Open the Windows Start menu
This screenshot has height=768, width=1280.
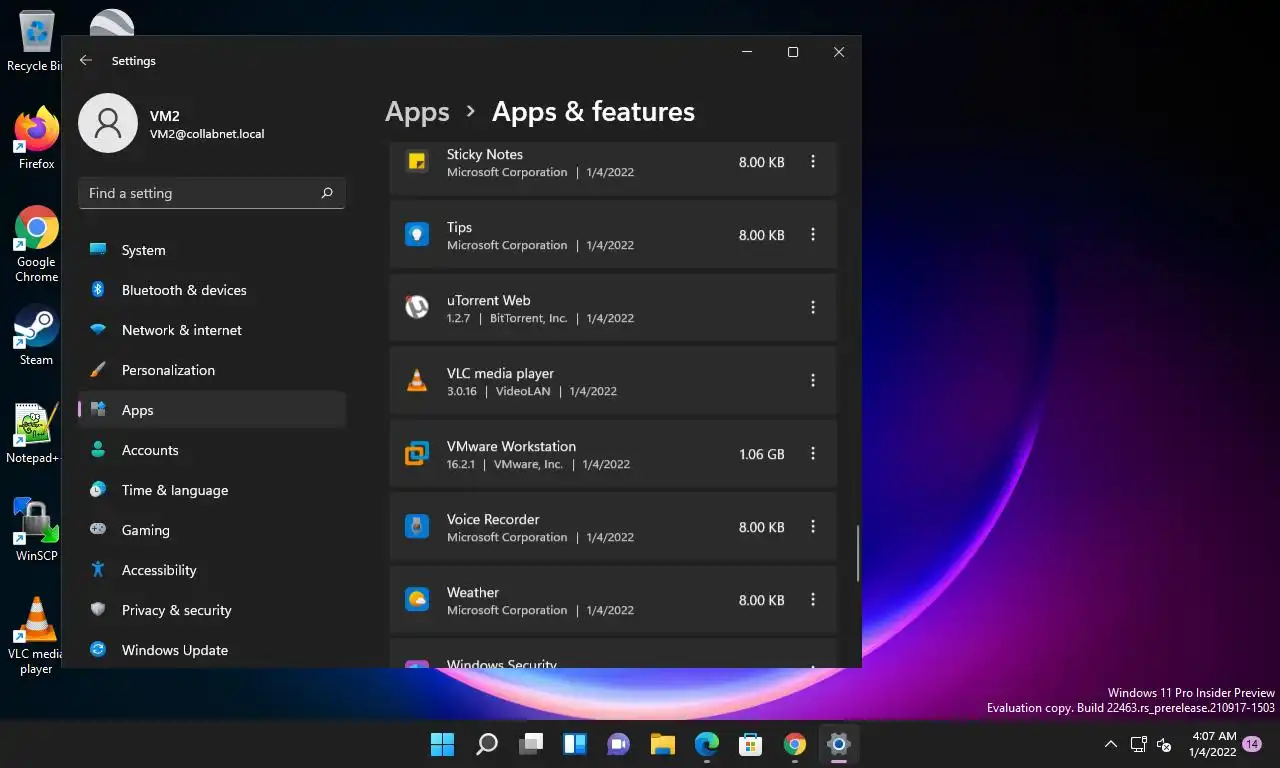(442, 744)
